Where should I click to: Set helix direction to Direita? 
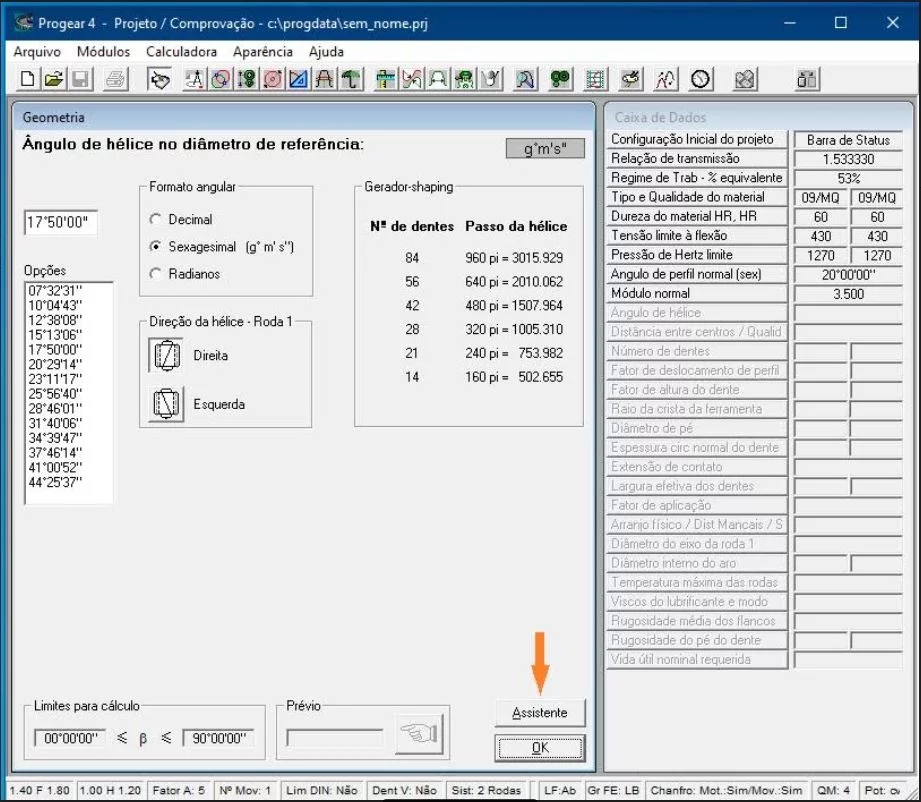166,355
